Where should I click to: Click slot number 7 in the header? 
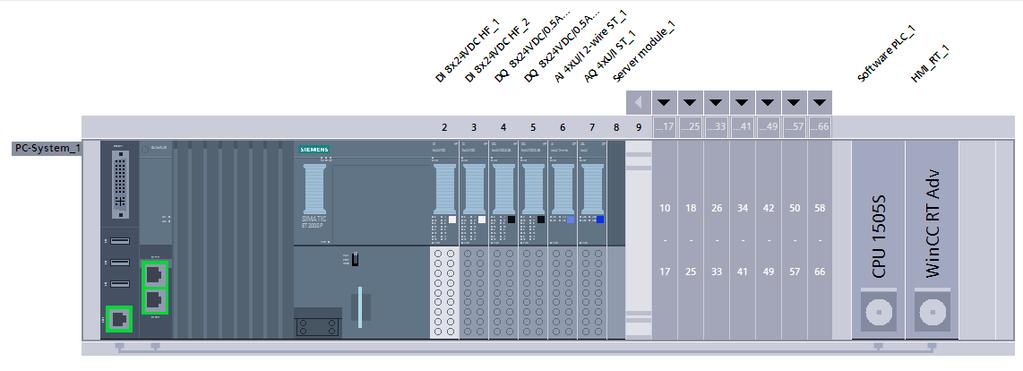[592, 127]
